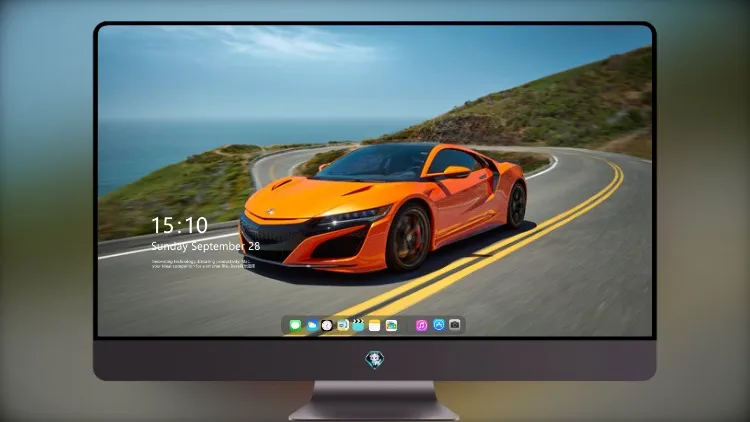The width and height of the screenshot is (750, 422).
Task: Click the logo badge on monitor chin
Action: tap(375, 360)
